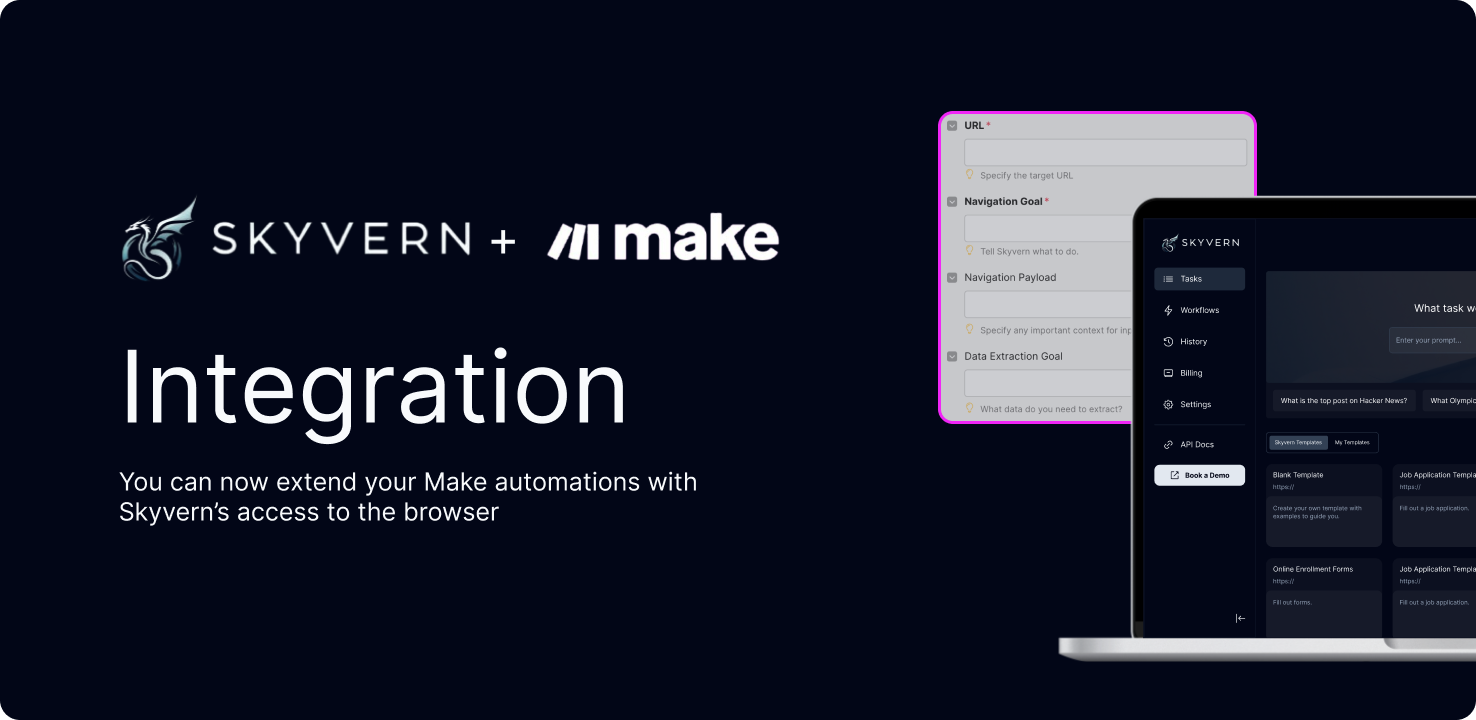1476x720 pixels.
Task: Click 'Create your own template with examples' text
Action: (x=1317, y=512)
